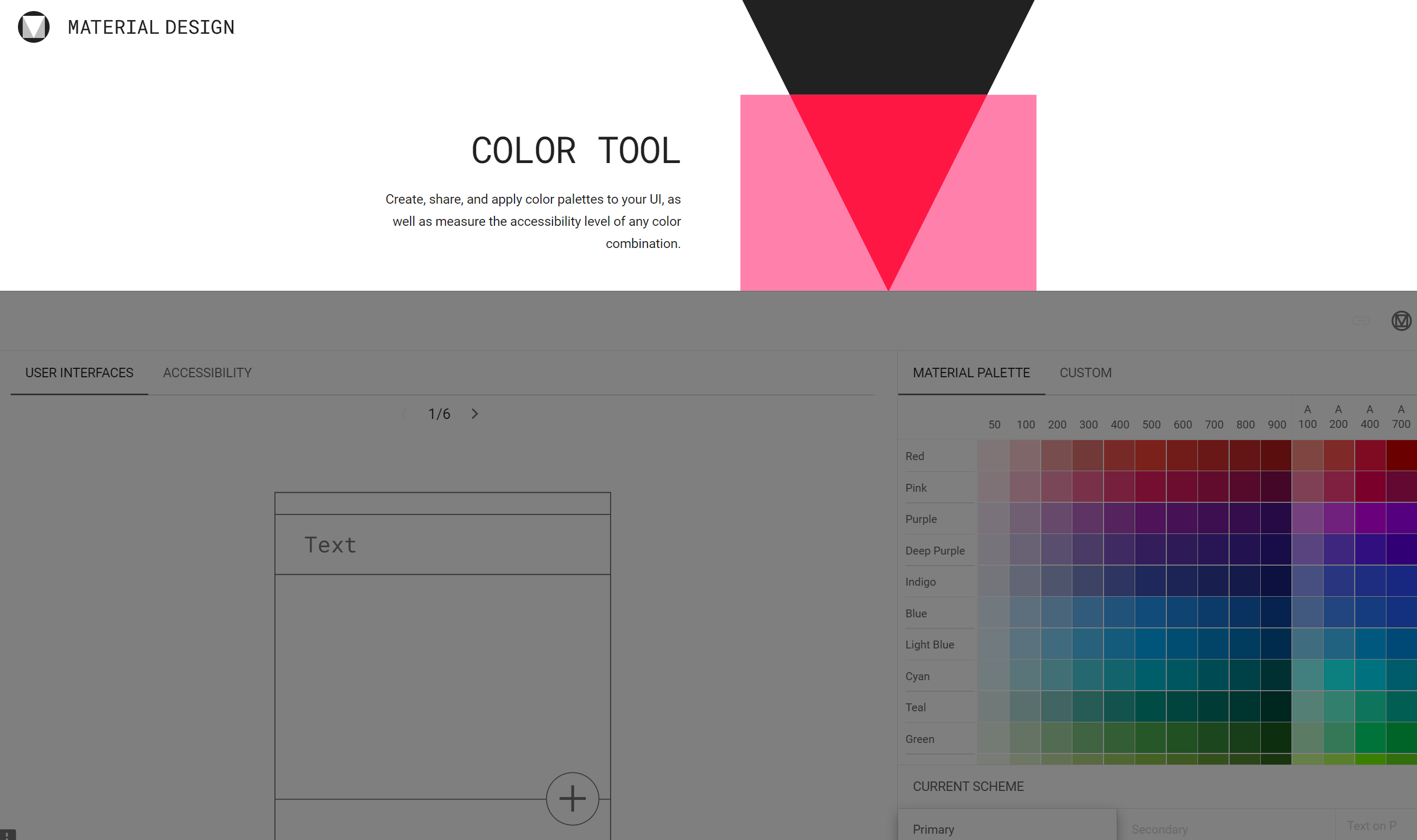Pick the Indigo A100 color swatch
This screenshot has height=840, width=1417.
[1308, 581]
